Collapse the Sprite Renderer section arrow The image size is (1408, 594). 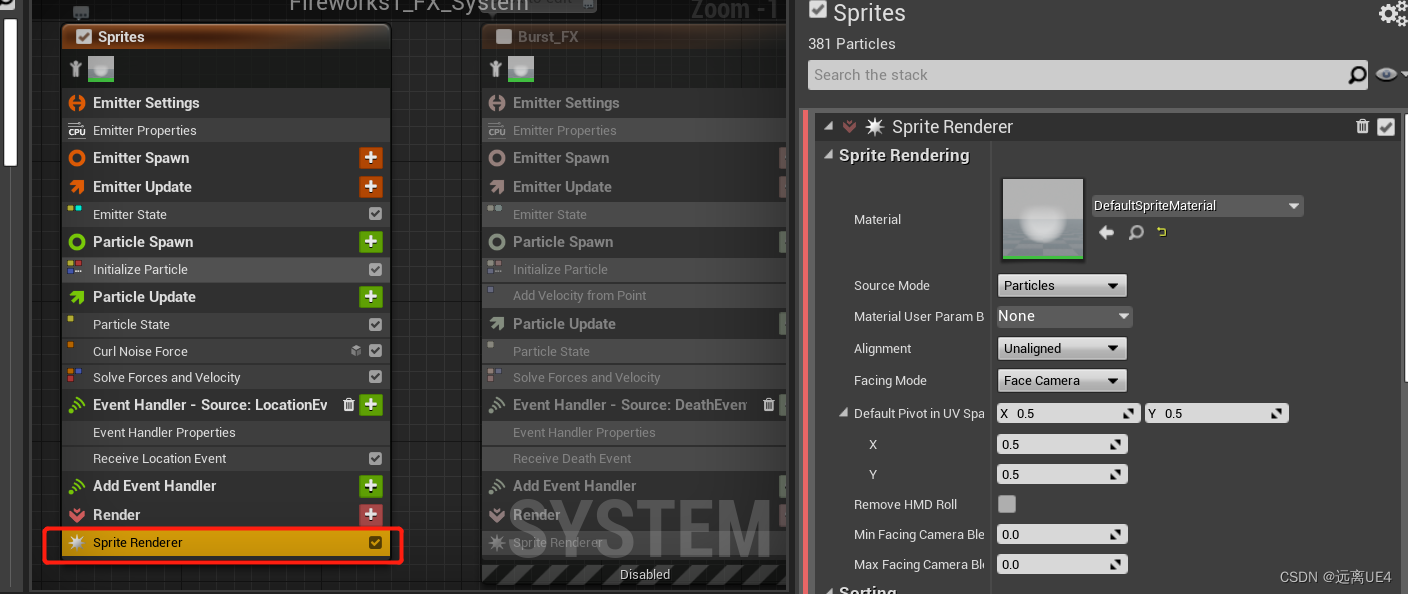pos(828,127)
